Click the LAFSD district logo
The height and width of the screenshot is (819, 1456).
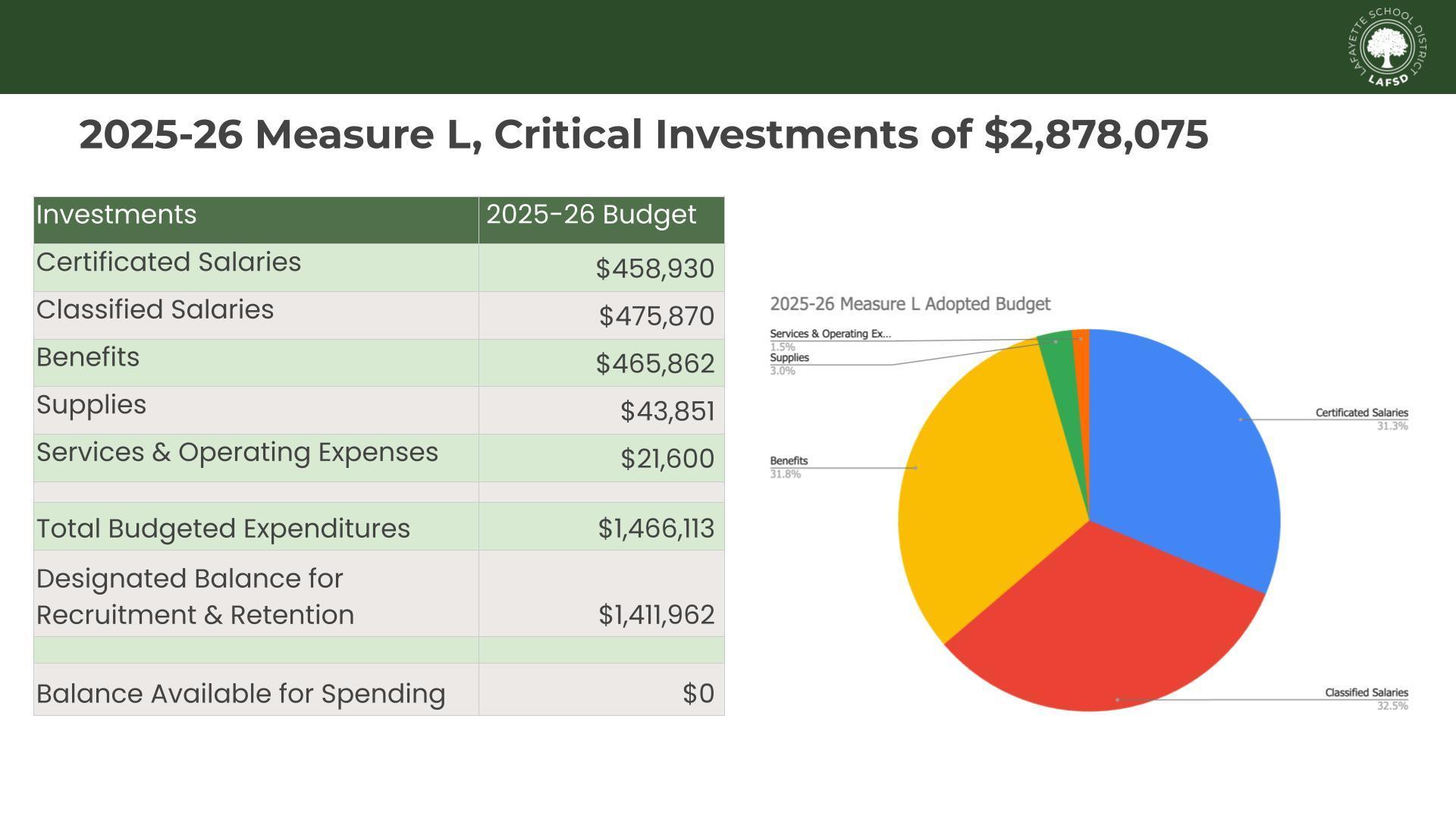tap(1387, 47)
